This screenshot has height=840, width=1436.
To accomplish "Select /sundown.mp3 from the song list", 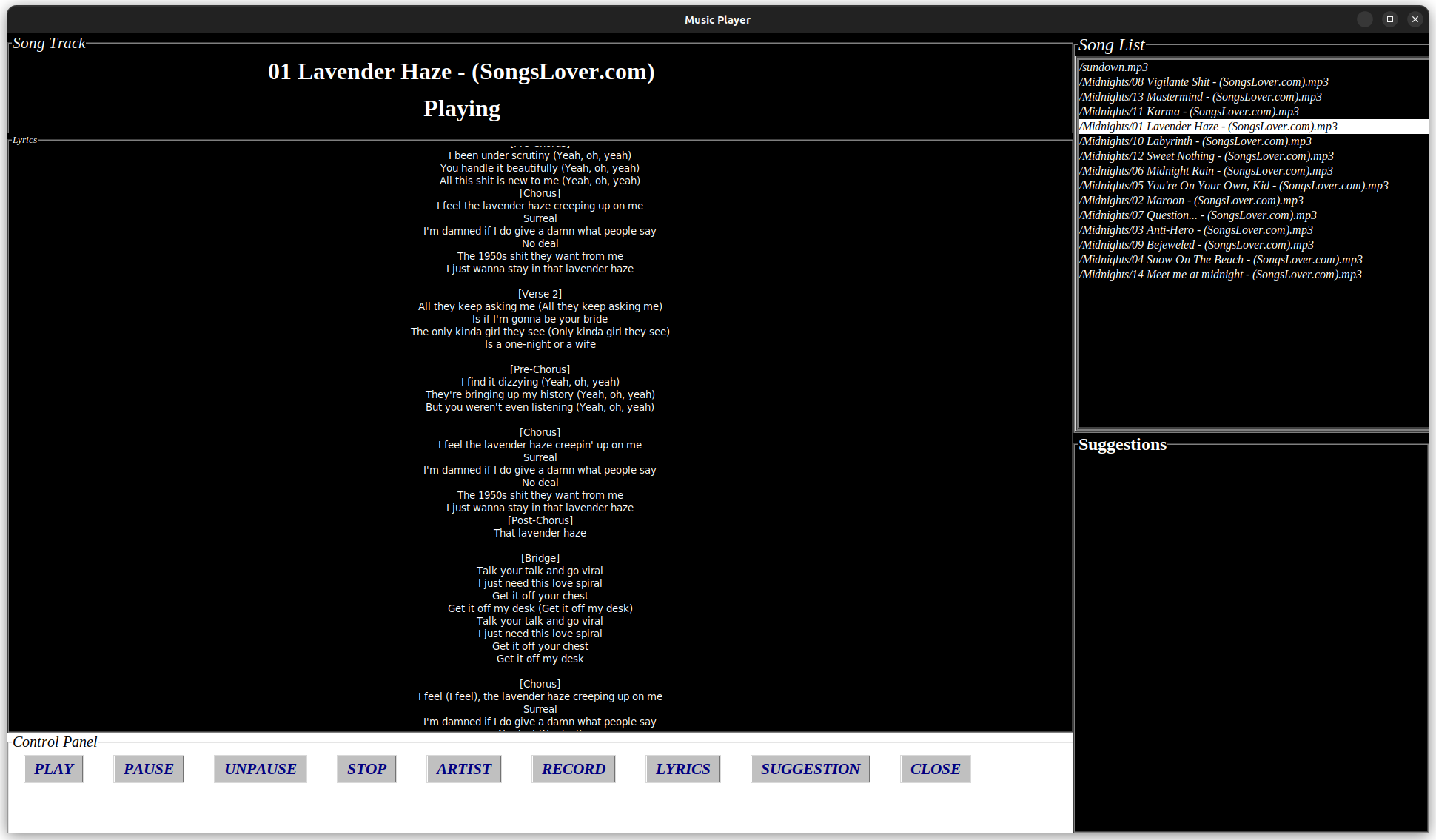I will point(1113,67).
